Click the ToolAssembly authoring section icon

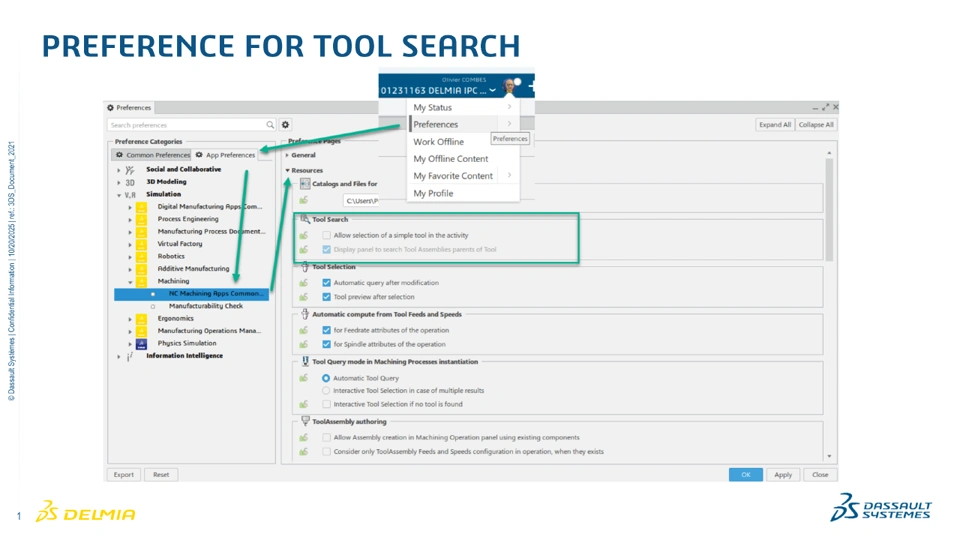click(x=305, y=421)
